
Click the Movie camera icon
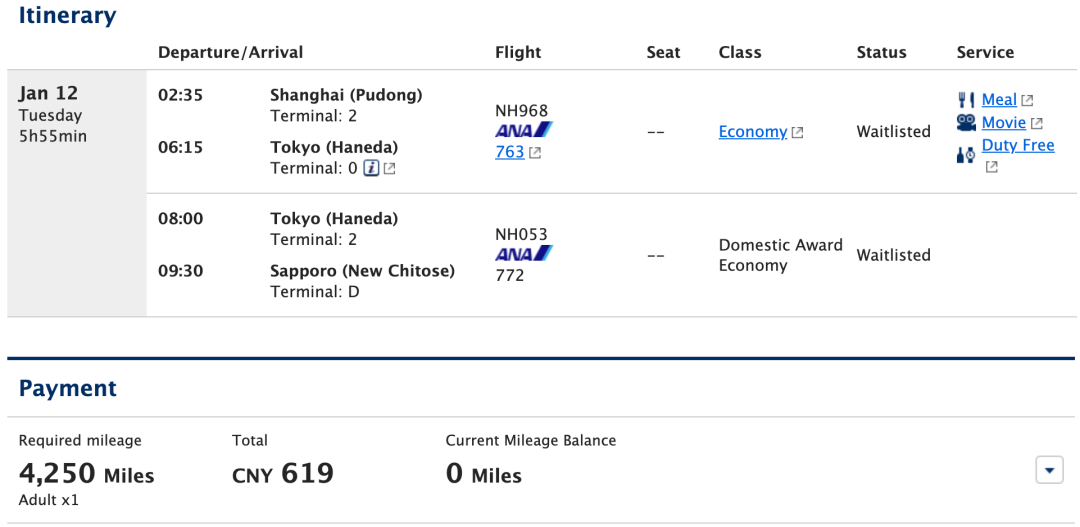coord(966,123)
